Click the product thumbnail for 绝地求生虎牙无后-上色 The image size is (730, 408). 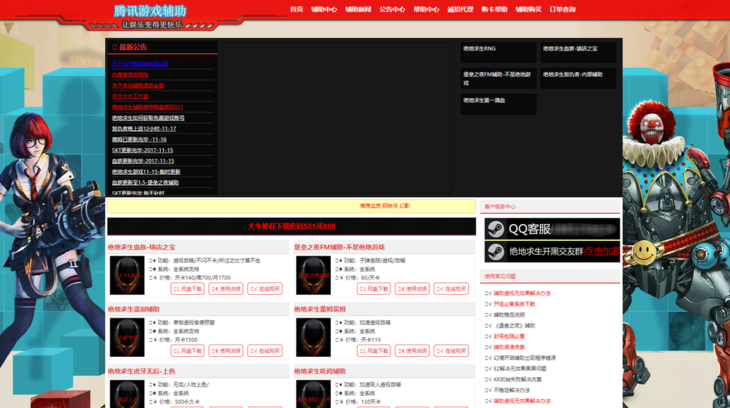pos(127,394)
